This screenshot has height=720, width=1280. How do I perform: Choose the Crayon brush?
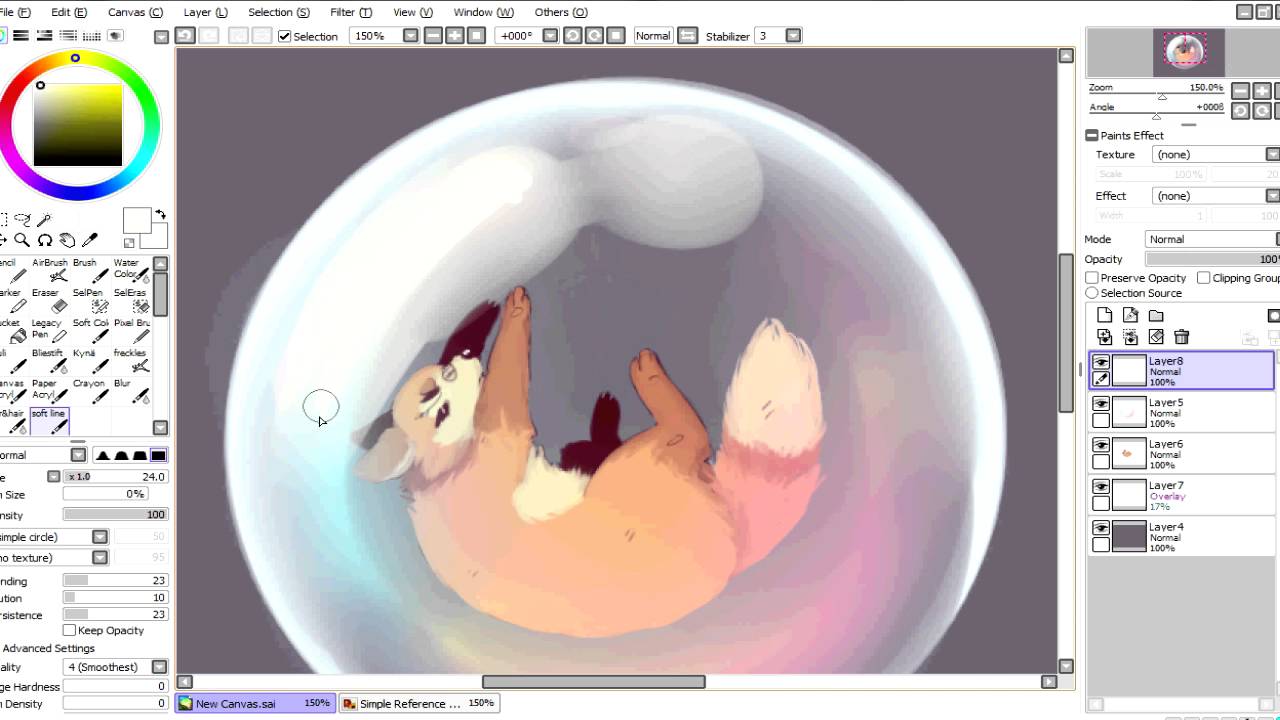(x=91, y=390)
